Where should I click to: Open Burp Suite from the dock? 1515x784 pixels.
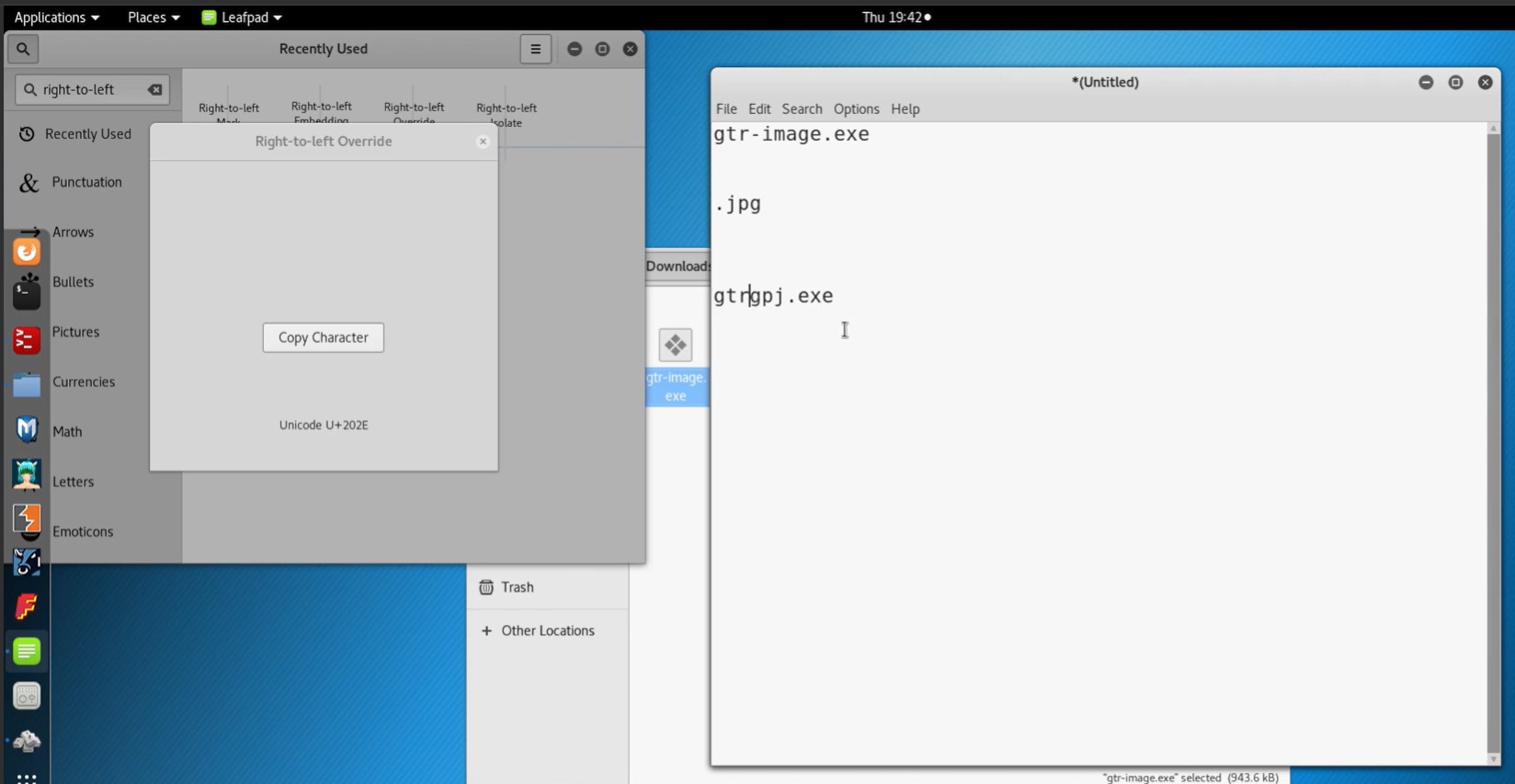coord(27,519)
